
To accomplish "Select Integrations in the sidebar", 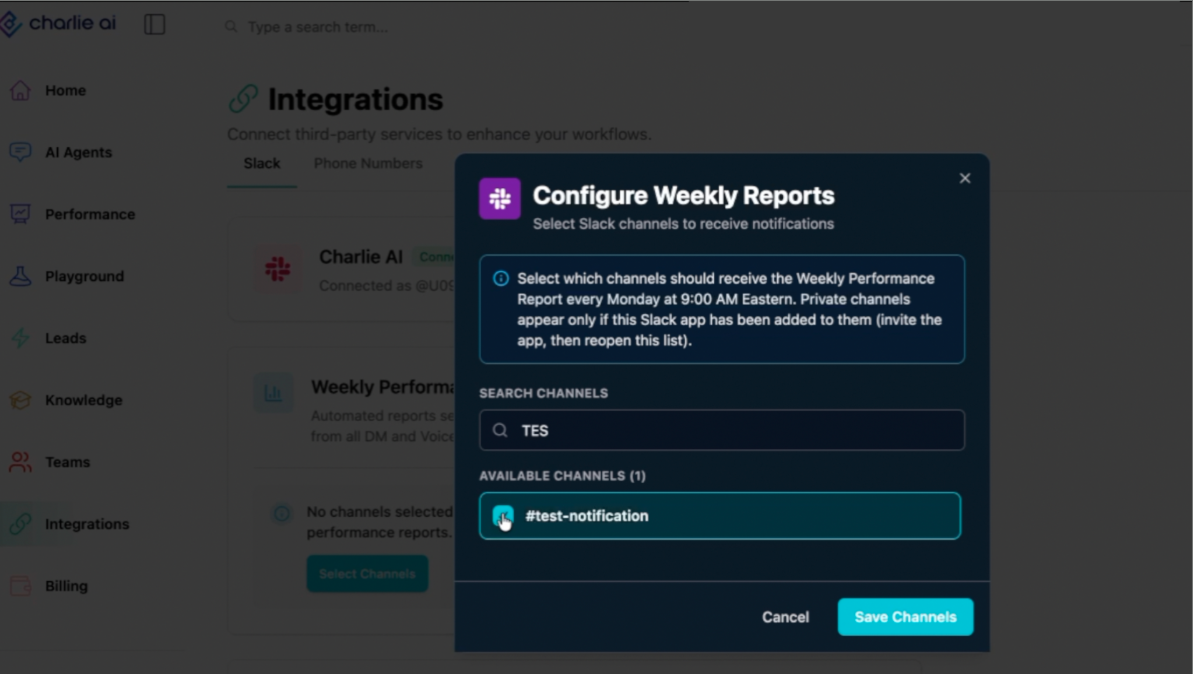I will pyautogui.click(x=87, y=524).
